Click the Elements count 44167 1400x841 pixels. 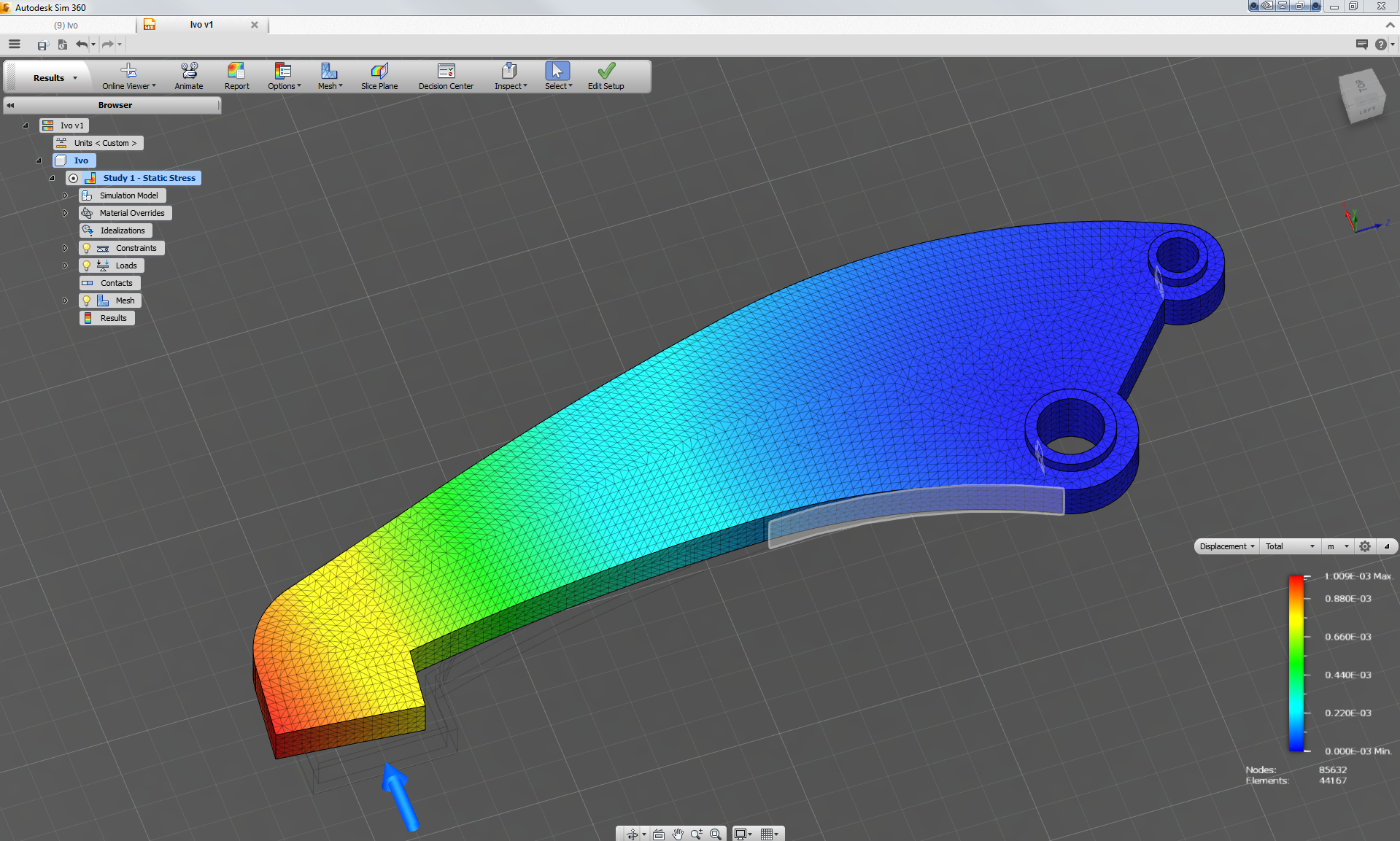tap(1333, 780)
